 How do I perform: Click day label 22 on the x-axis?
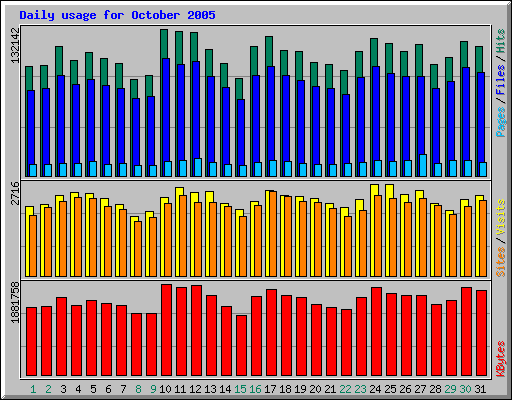tap(345, 389)
